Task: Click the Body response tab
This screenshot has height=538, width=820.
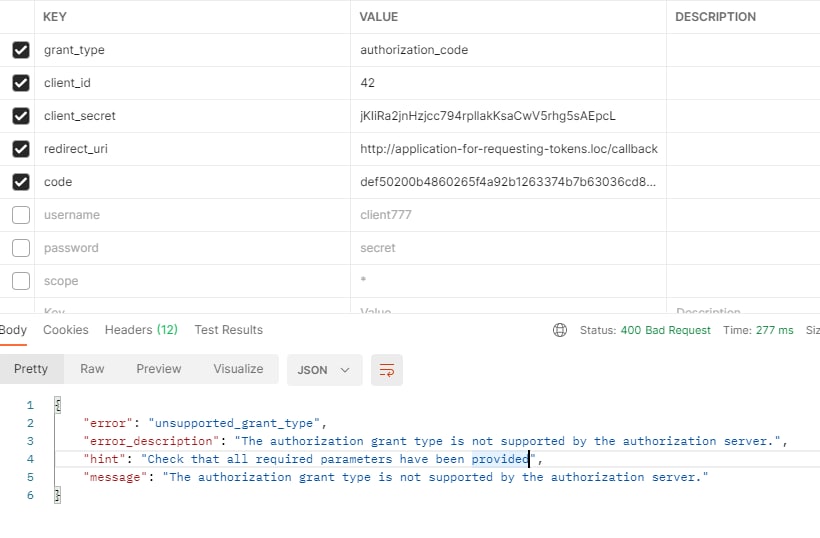Action: [13, 330]
